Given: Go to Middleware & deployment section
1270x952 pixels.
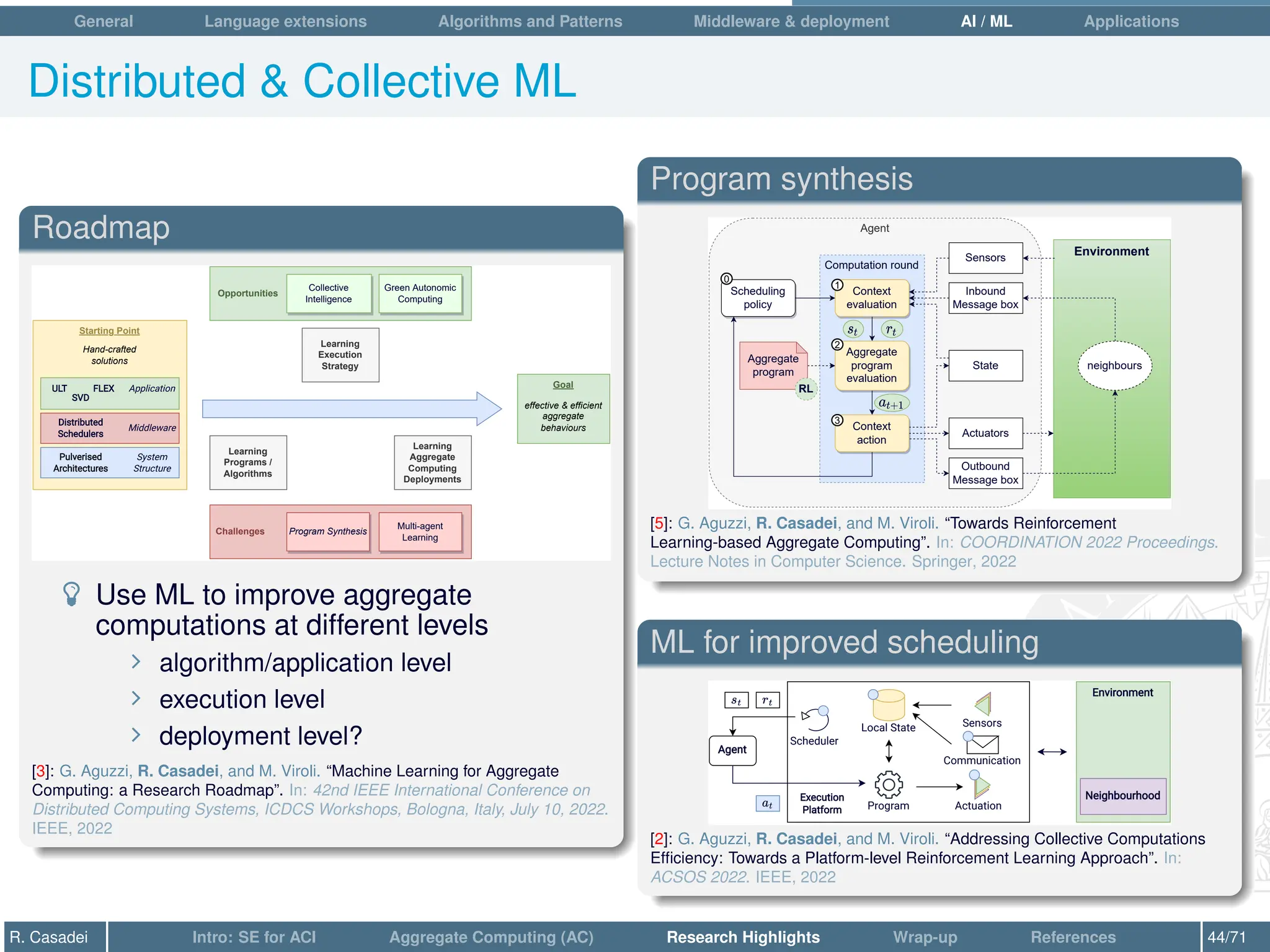Looking at the screenshot, I should [x=791, y=21].
